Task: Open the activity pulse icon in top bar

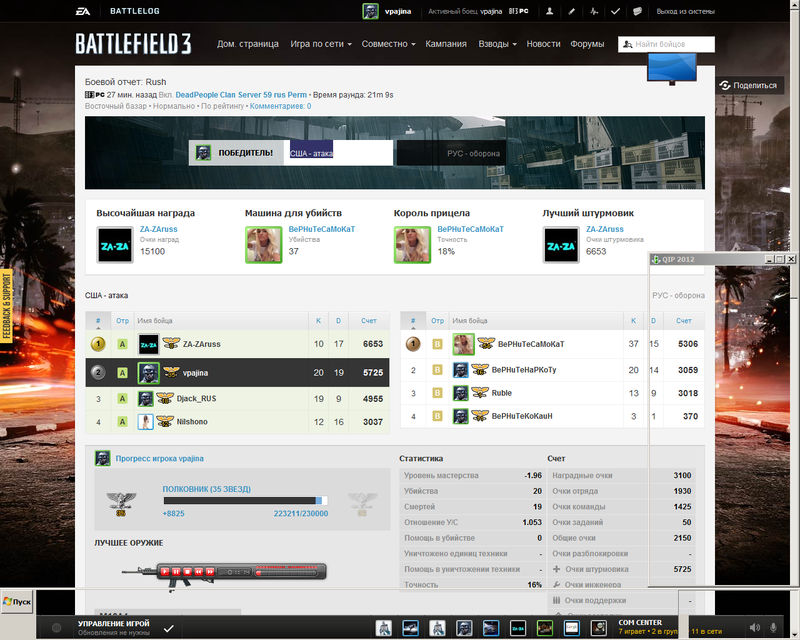Action: click(x=594, y=11)
